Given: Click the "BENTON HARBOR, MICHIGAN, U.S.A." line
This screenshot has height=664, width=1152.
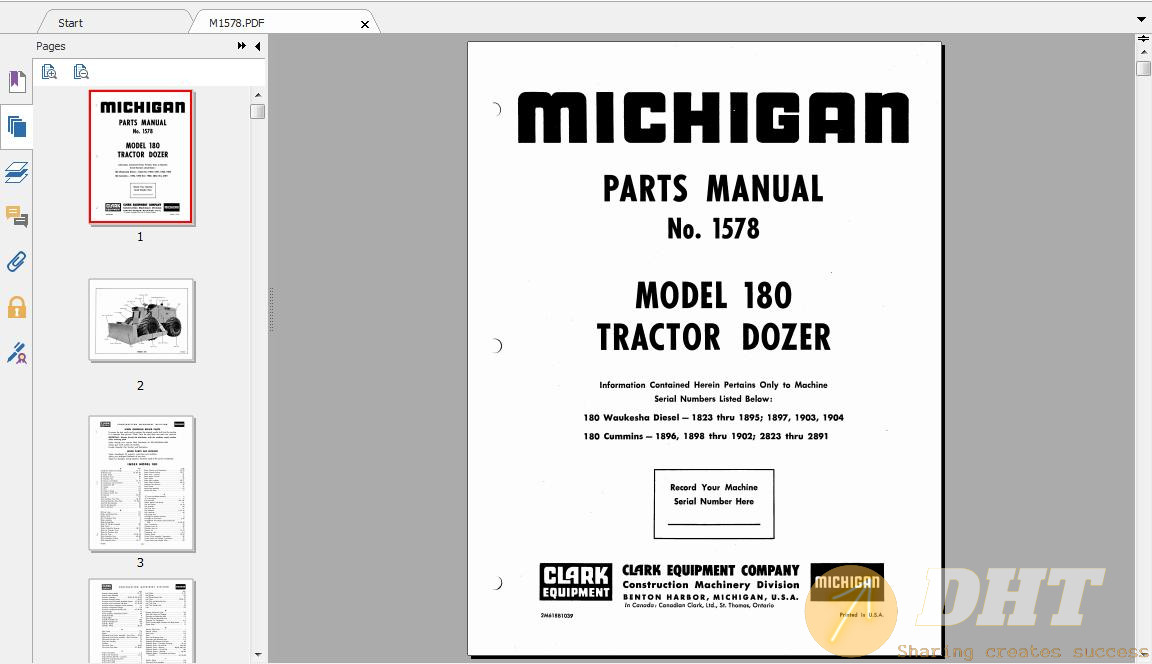Looking at the screenshot, I should (x=710, y=597).
